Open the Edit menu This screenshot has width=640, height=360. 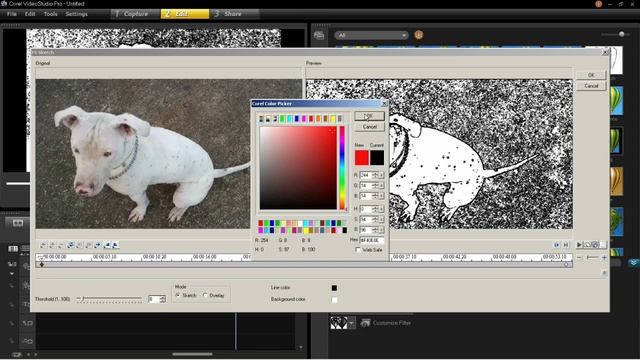pyautogui.click(x=30, y=14)
